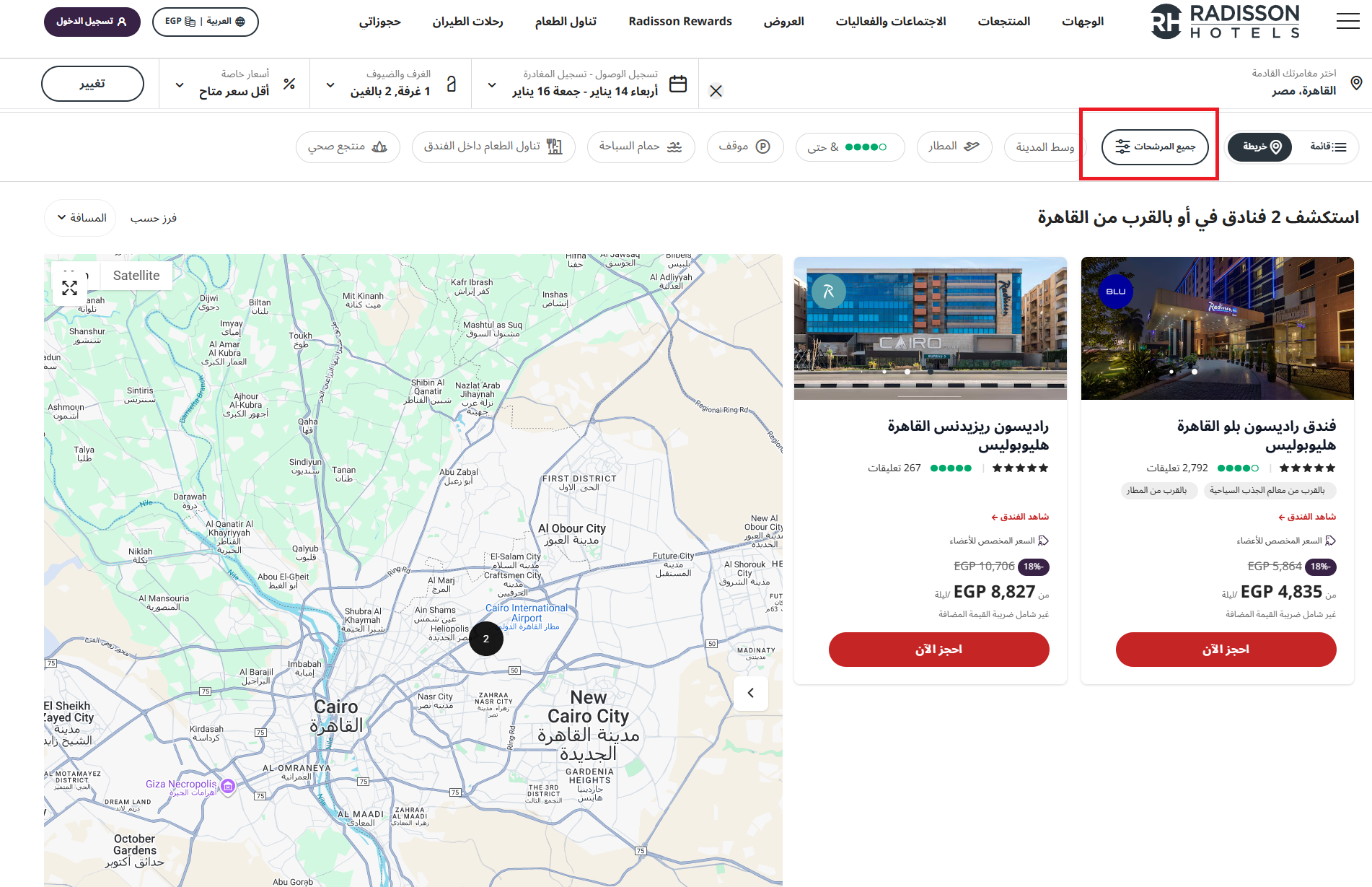Click تغيير button to update search
Viewport: 1372px width, 887px height.
click(x=92, y=84)
